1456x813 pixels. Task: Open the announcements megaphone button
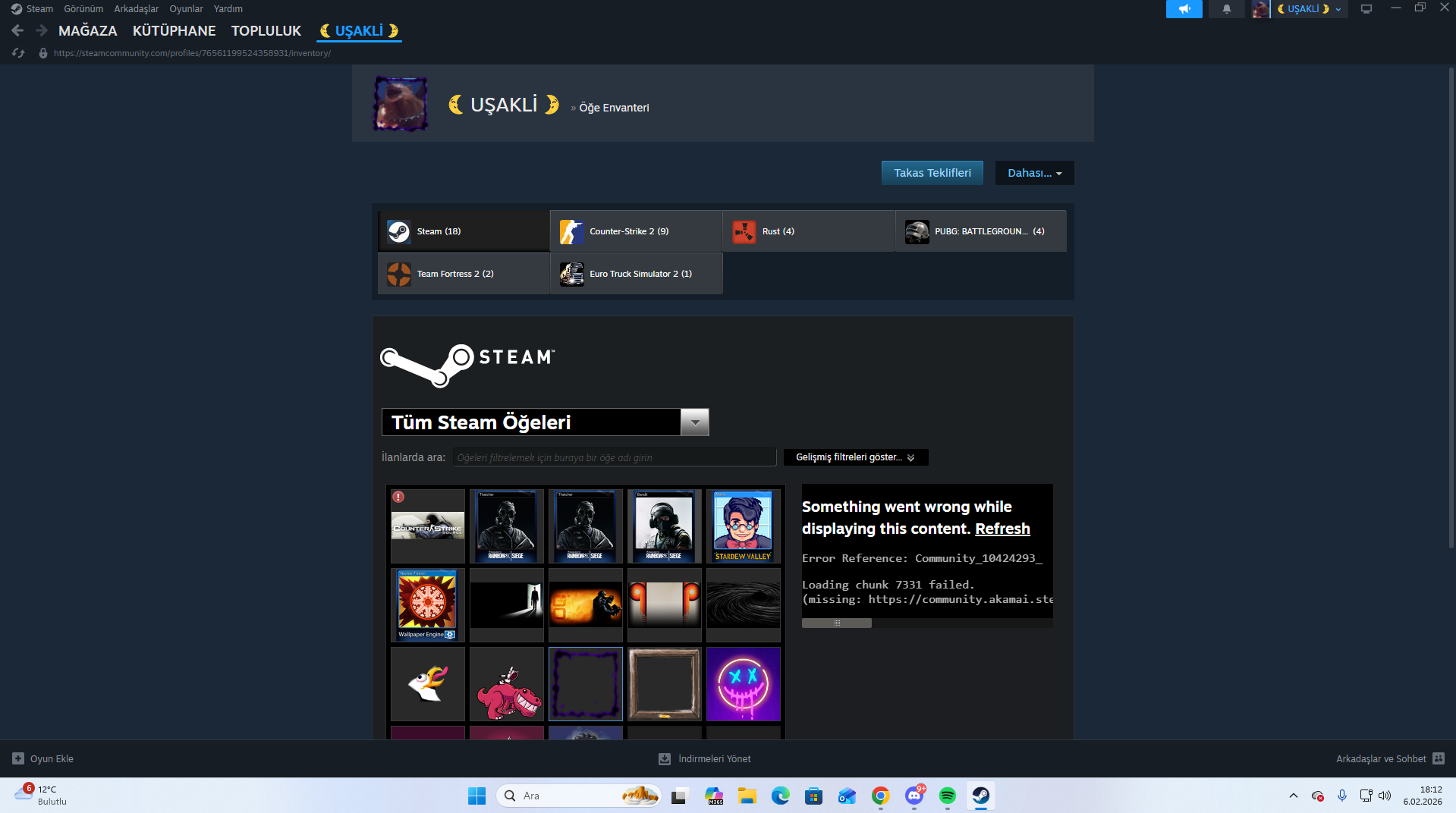pos(1184,9)
